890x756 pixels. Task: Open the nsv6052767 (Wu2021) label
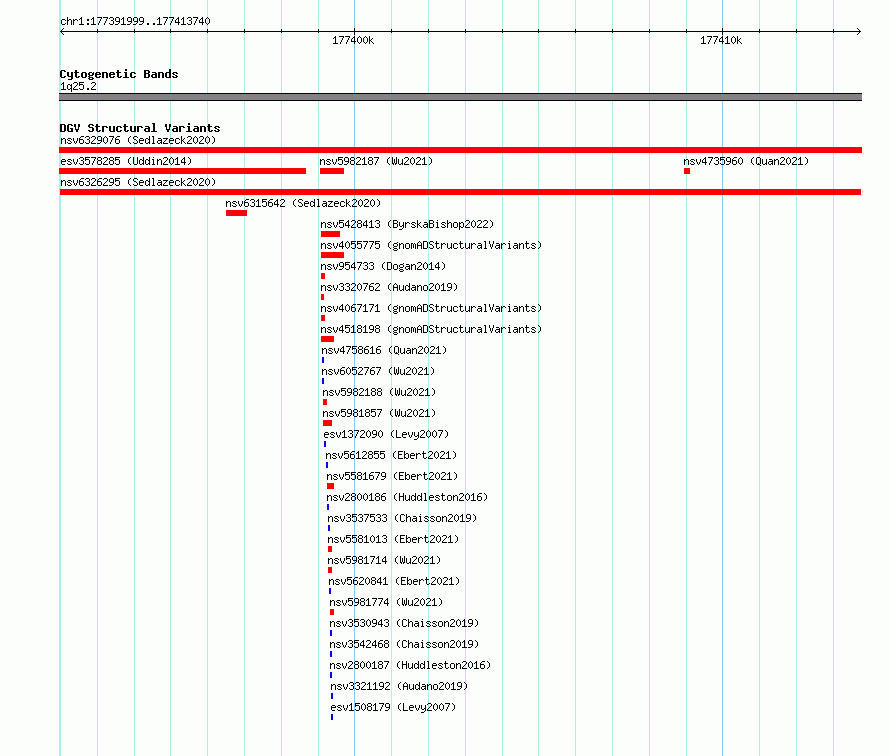pyautogui.click(x=378, y=371)
